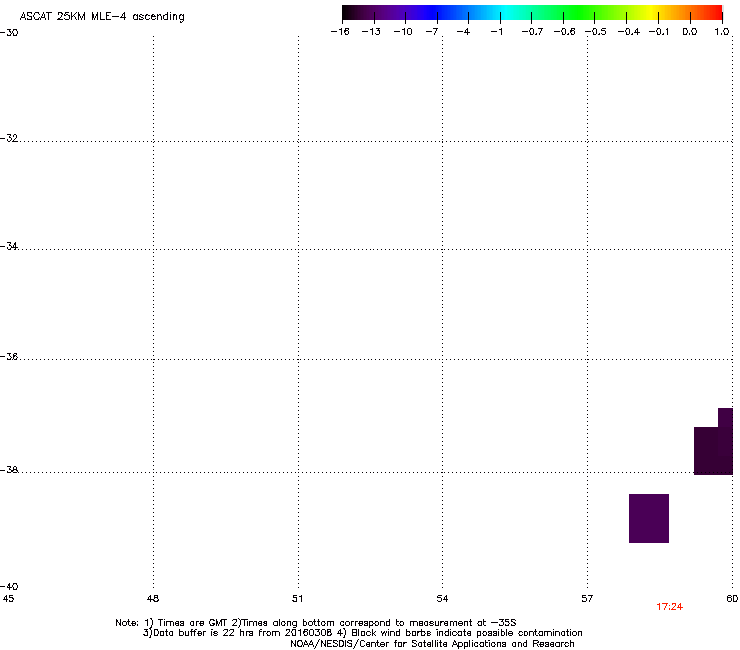Click latitude axis label -32

tap(9, 138)
